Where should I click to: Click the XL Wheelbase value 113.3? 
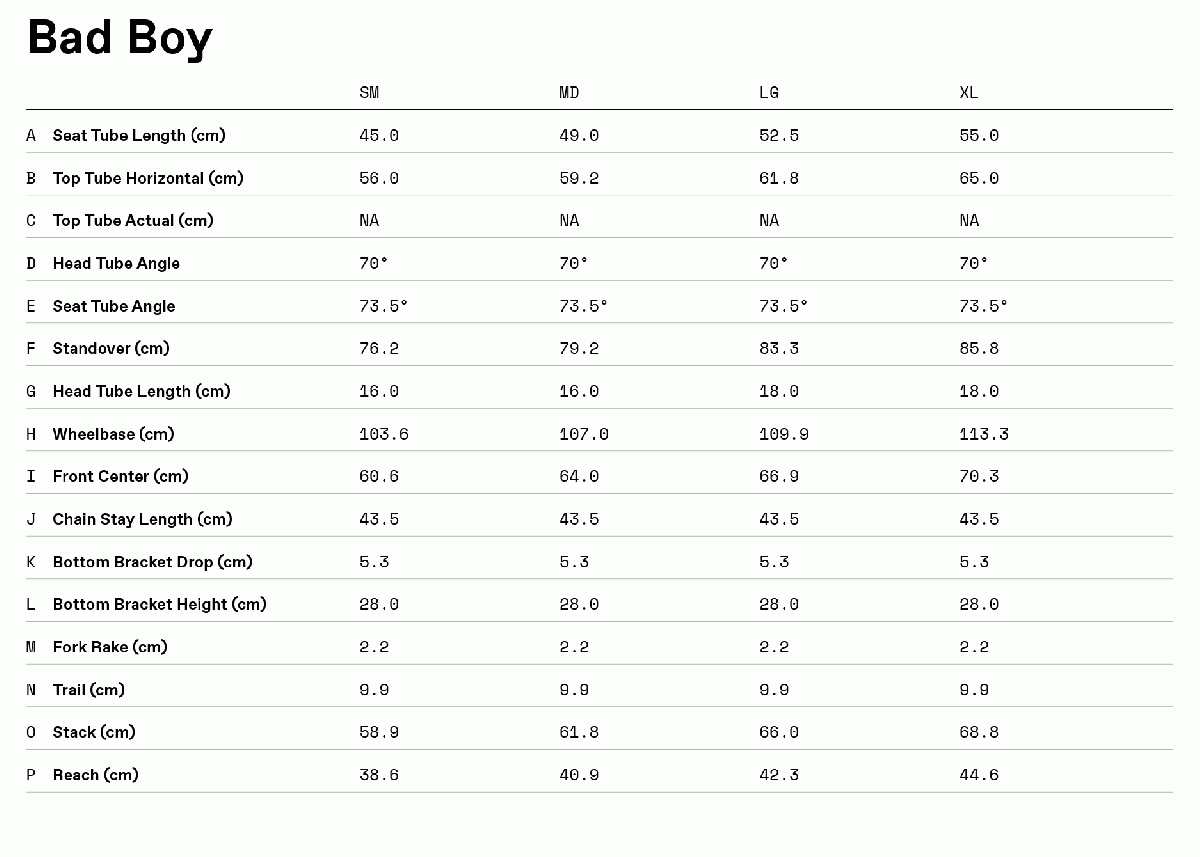tap(984, 434)
